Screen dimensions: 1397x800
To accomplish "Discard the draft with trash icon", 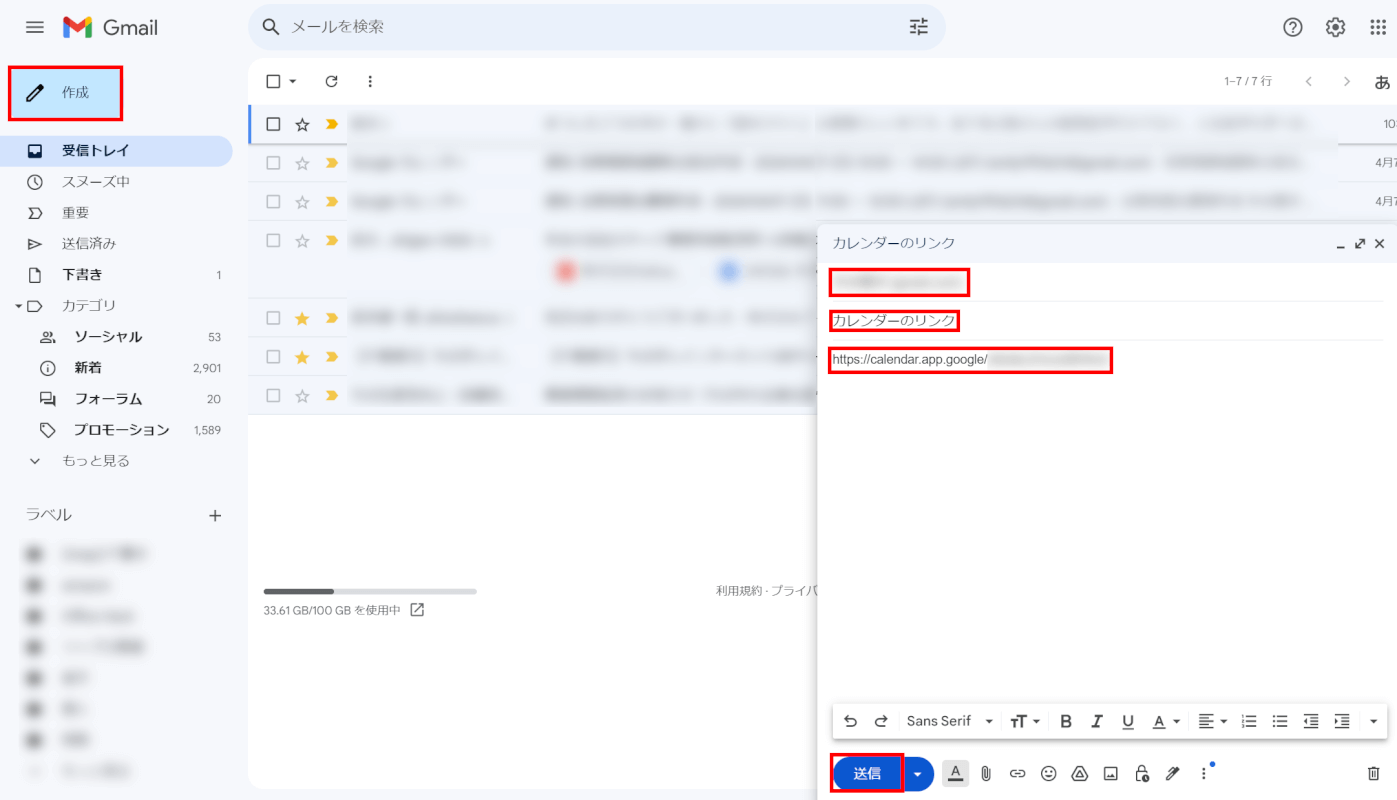I will [1374, 773].
